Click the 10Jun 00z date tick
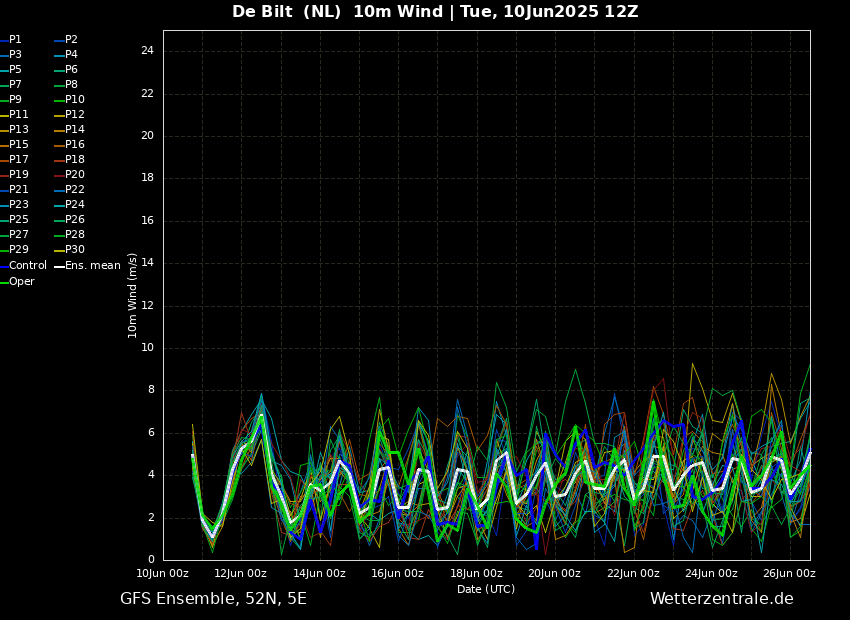This screenshot has width=850, height=620. coord(163,573)
